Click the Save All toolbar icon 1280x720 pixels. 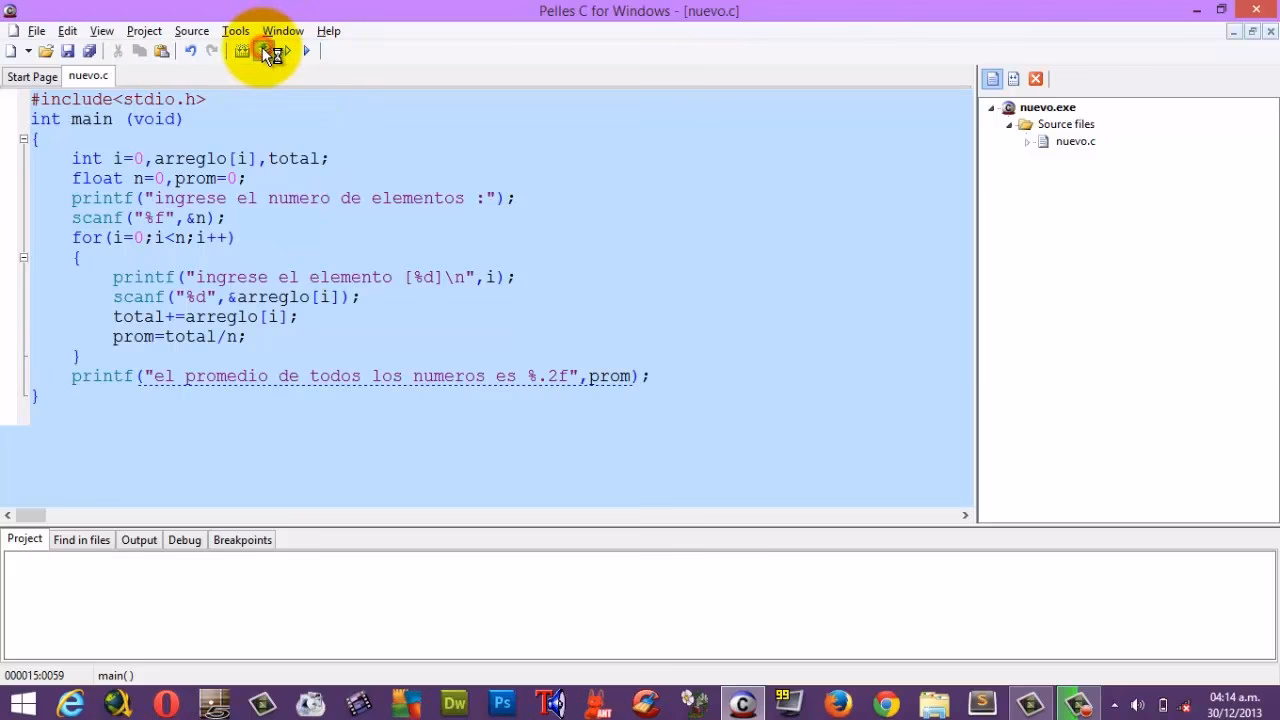(89, 51)
